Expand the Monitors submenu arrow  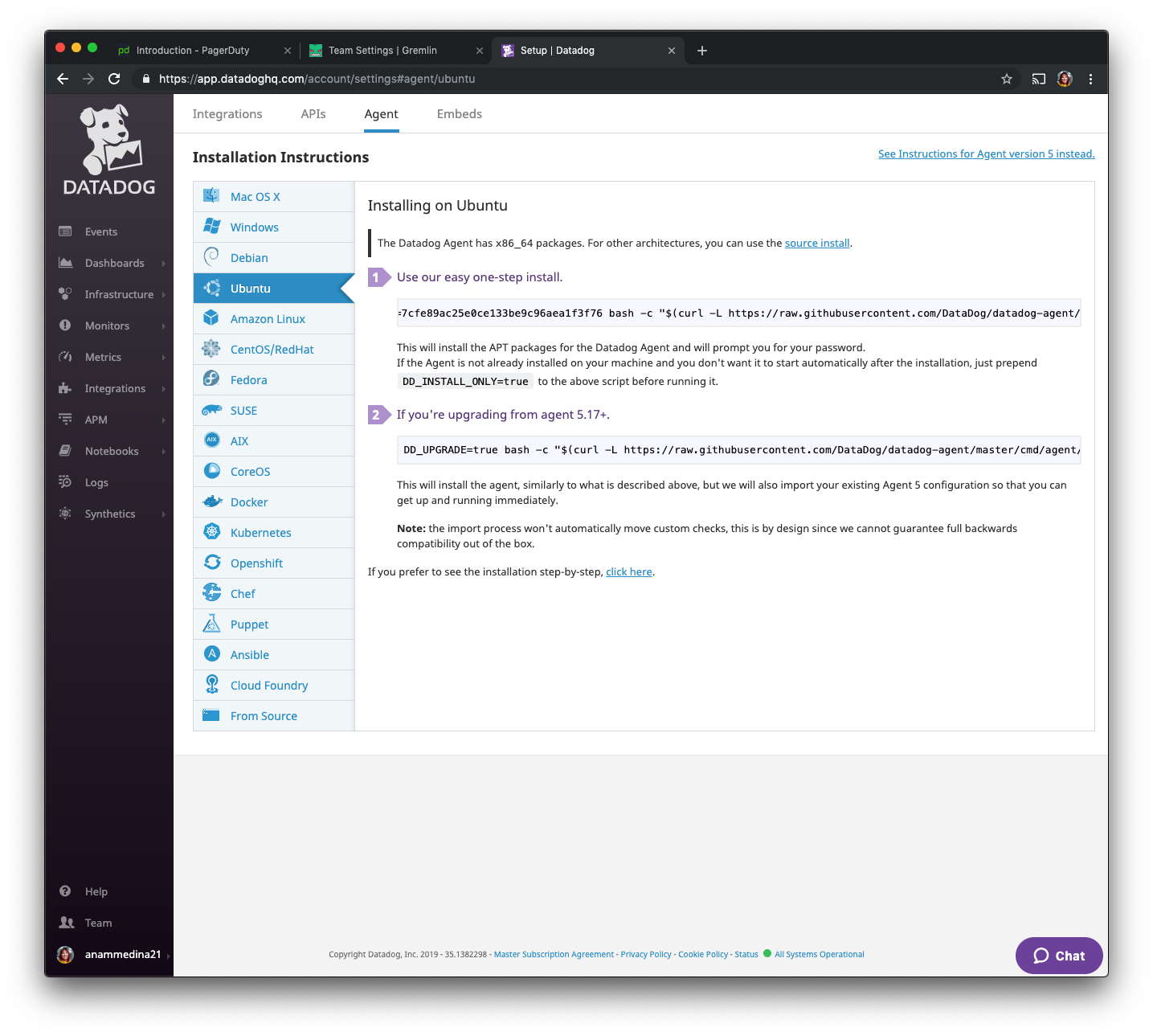click(163, 326)
